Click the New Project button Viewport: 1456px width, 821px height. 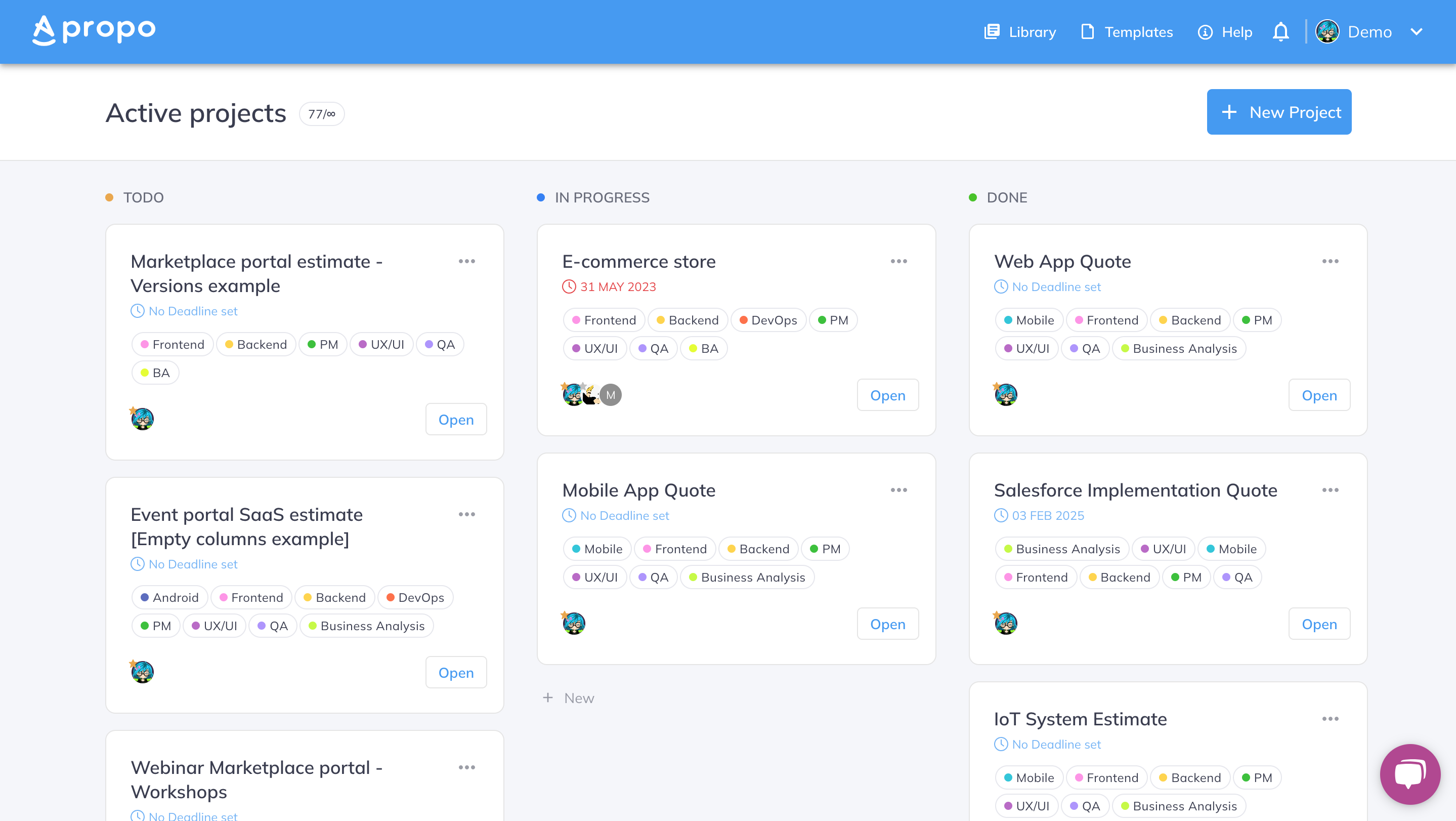1279,112
